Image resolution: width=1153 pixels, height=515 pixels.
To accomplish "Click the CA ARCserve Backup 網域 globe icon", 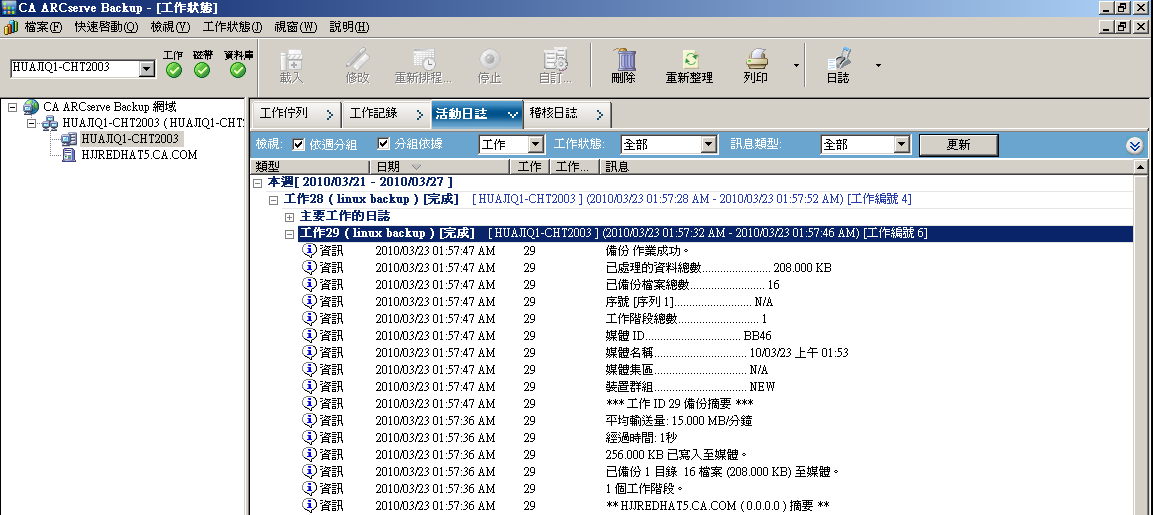I will pos(31,106).
